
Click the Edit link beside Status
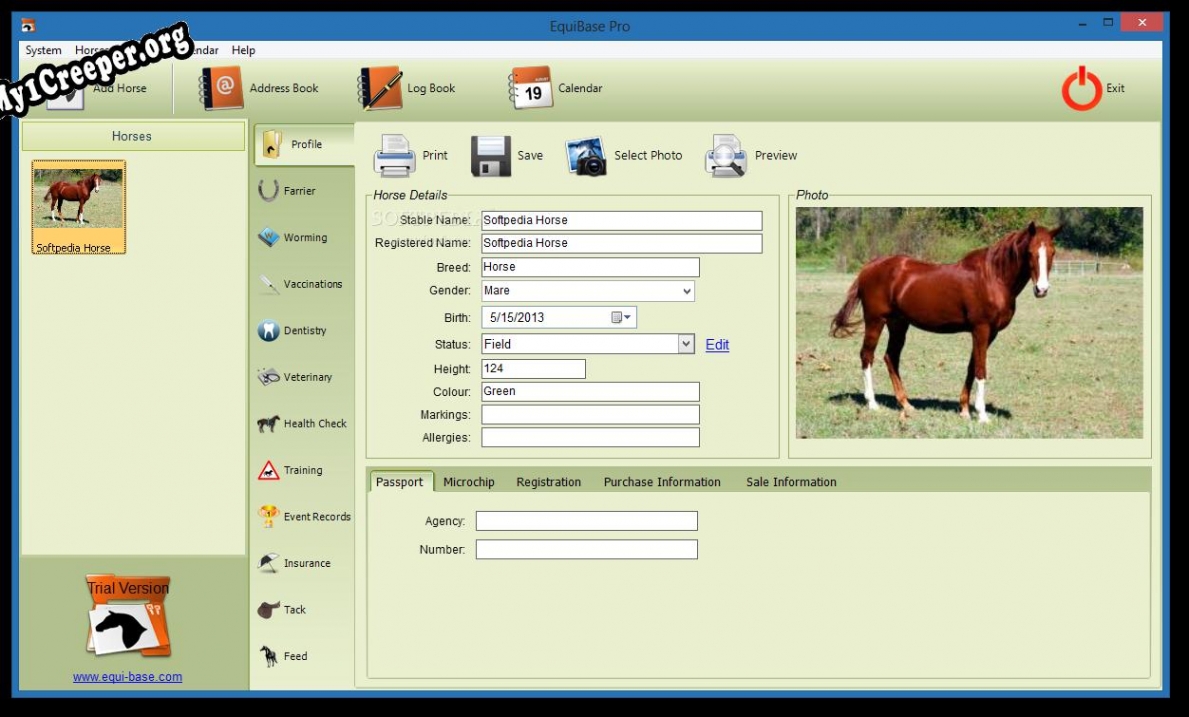[717, 345]
